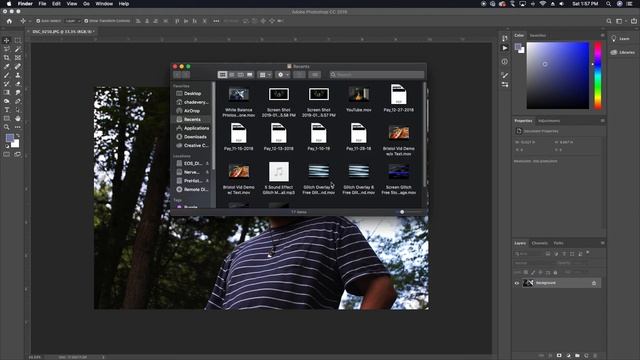
Task: Open Auto-Select Layer dropdown
Action: coord(73,21)
